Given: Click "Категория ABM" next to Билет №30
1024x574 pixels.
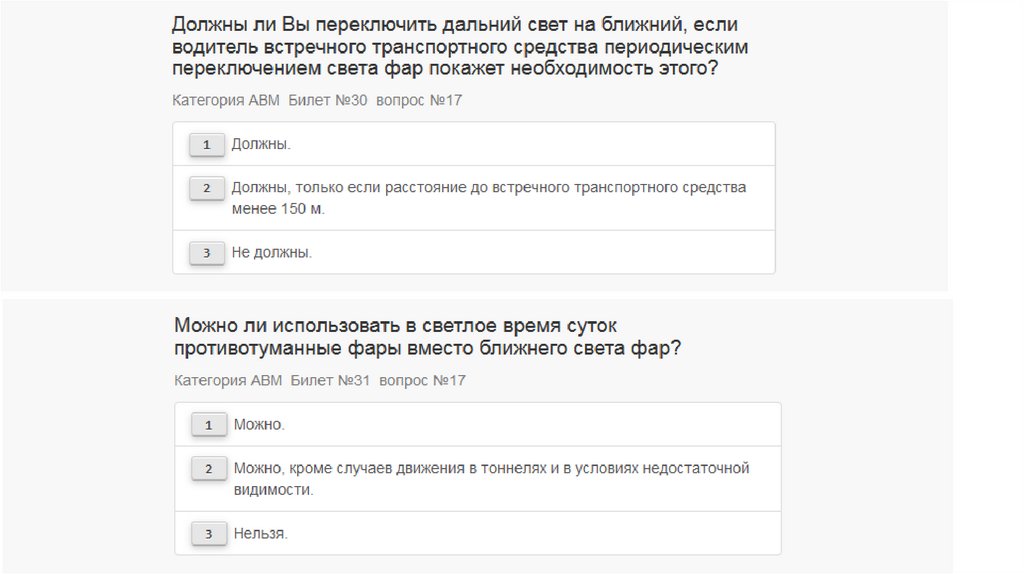Looking at the screenshot, I should click(x=226, y=100).
